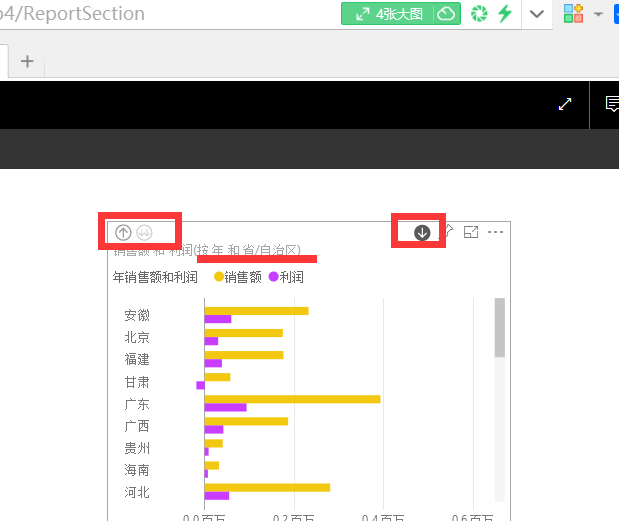Open focus mode for the chart
The width and height of the screenshot is (619, 521).
[x=471, y=232]
